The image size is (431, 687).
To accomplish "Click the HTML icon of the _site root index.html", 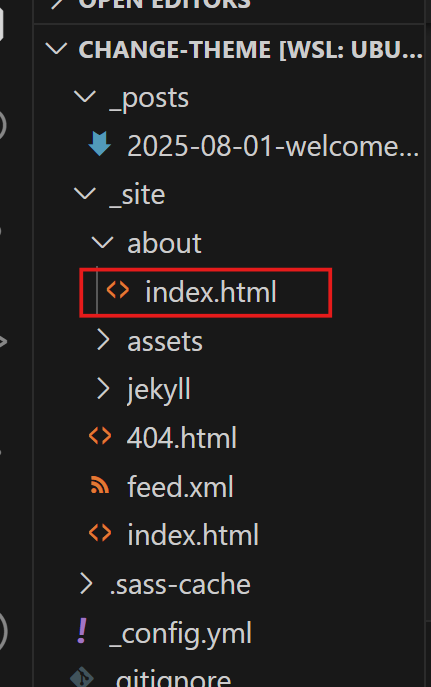I will tap(100, 533).
